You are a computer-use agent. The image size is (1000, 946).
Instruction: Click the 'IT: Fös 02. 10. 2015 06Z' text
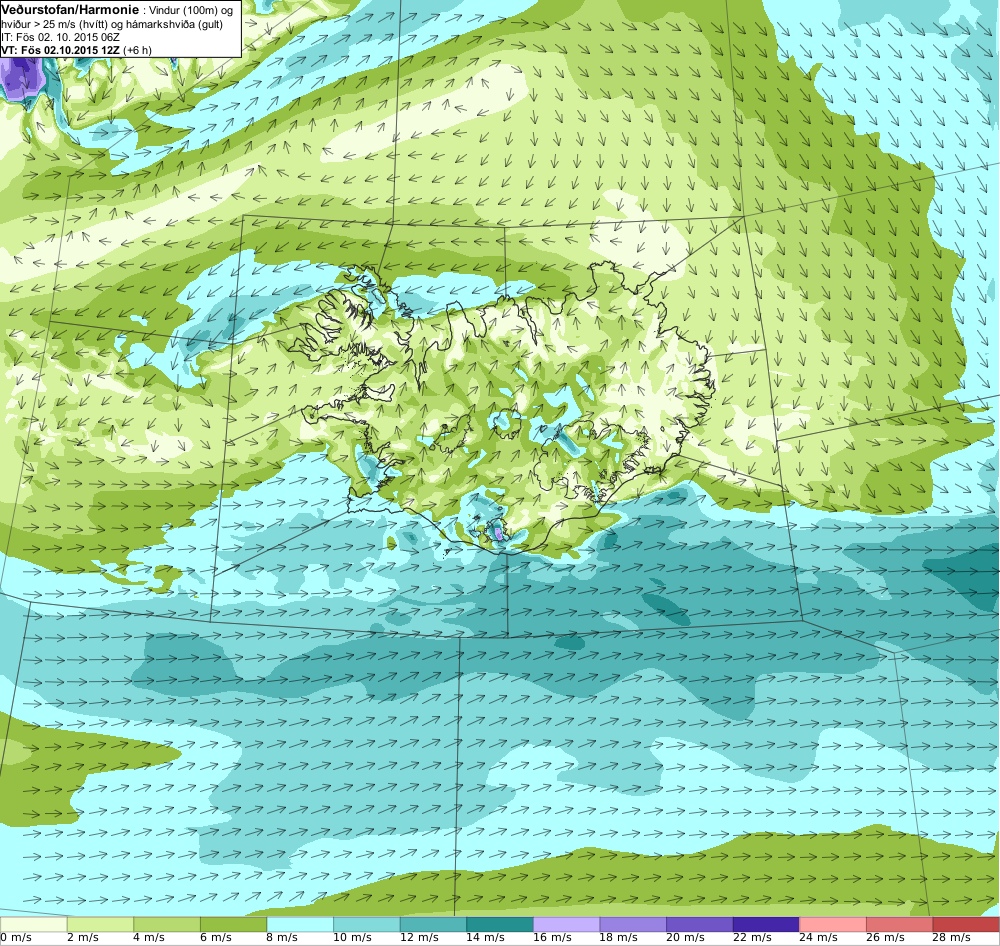(61, 37)
